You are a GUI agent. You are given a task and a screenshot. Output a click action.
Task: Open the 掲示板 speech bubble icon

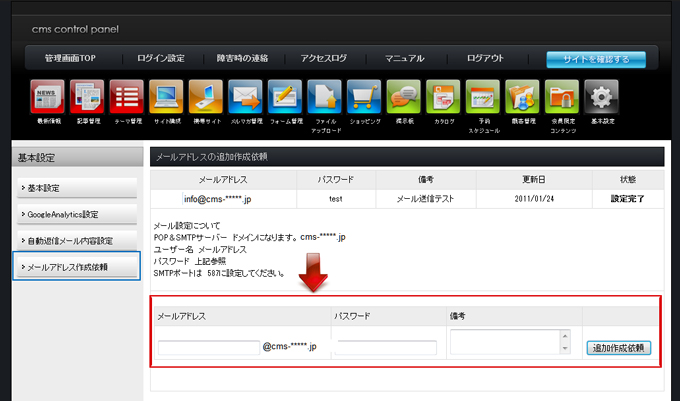[403, 97]
